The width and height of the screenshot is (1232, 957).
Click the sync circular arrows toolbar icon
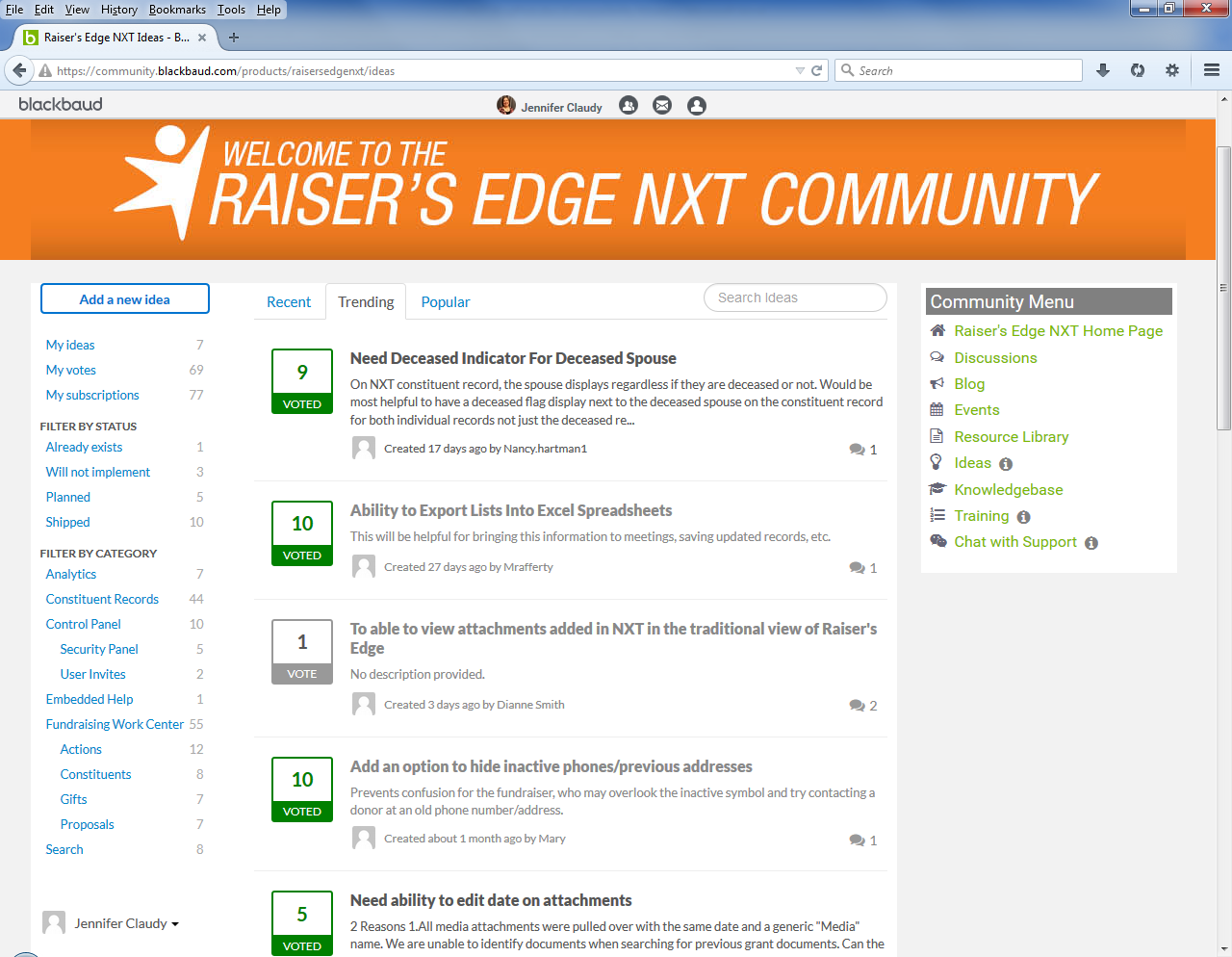coord(1138,70)
